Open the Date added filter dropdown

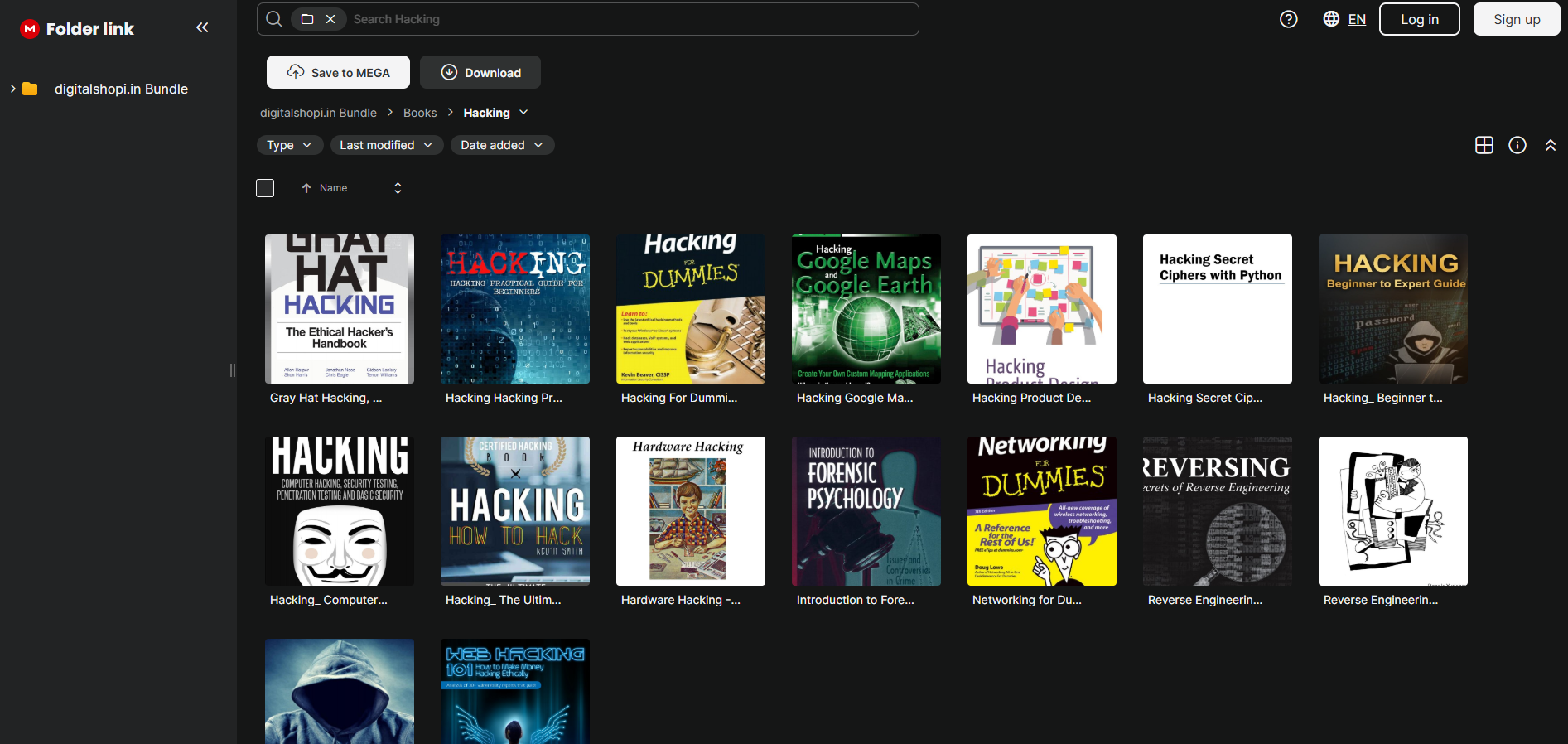click(502, 145)
